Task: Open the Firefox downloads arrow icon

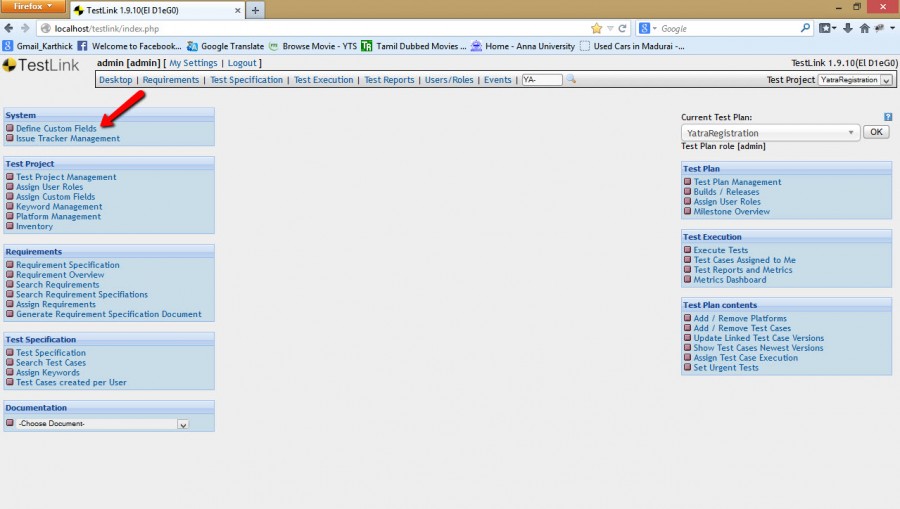Action: pos(848,28)
